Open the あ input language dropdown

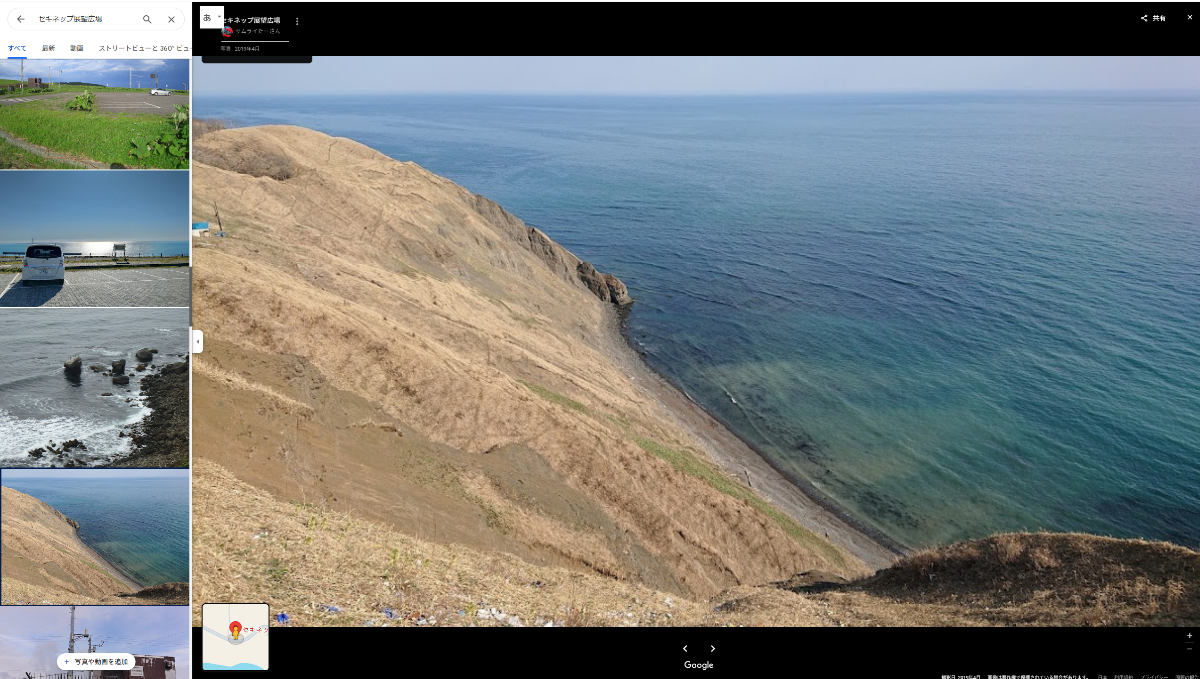(x=212, y=18)
